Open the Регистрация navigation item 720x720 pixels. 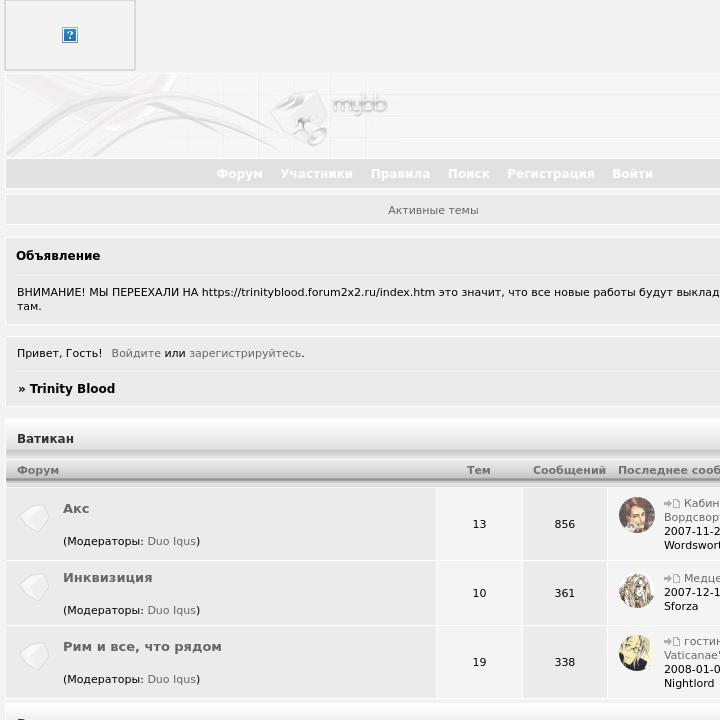(551, 174)
